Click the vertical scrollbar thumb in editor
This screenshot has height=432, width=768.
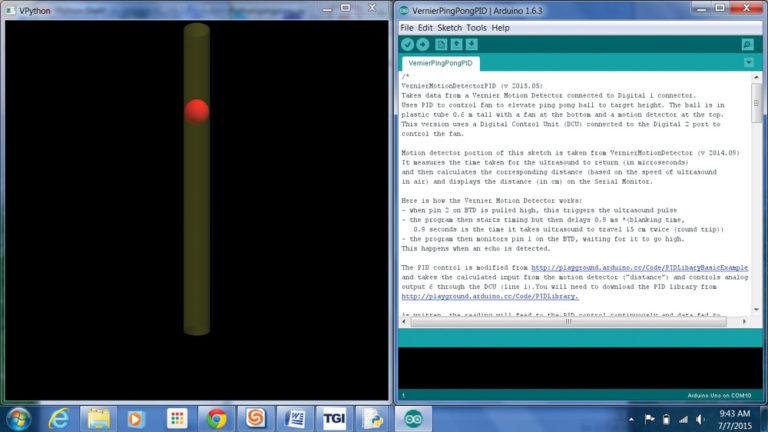tap(756, 103)
